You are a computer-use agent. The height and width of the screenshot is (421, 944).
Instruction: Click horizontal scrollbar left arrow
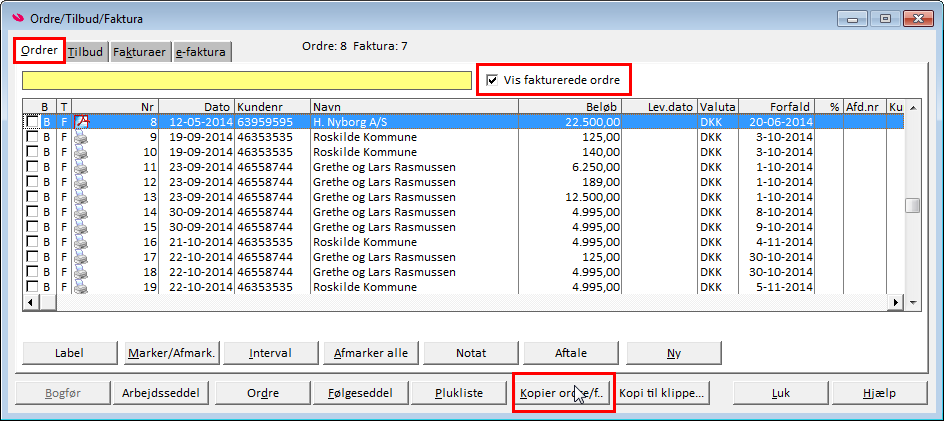pyautogui.click(x=30, y=302)
